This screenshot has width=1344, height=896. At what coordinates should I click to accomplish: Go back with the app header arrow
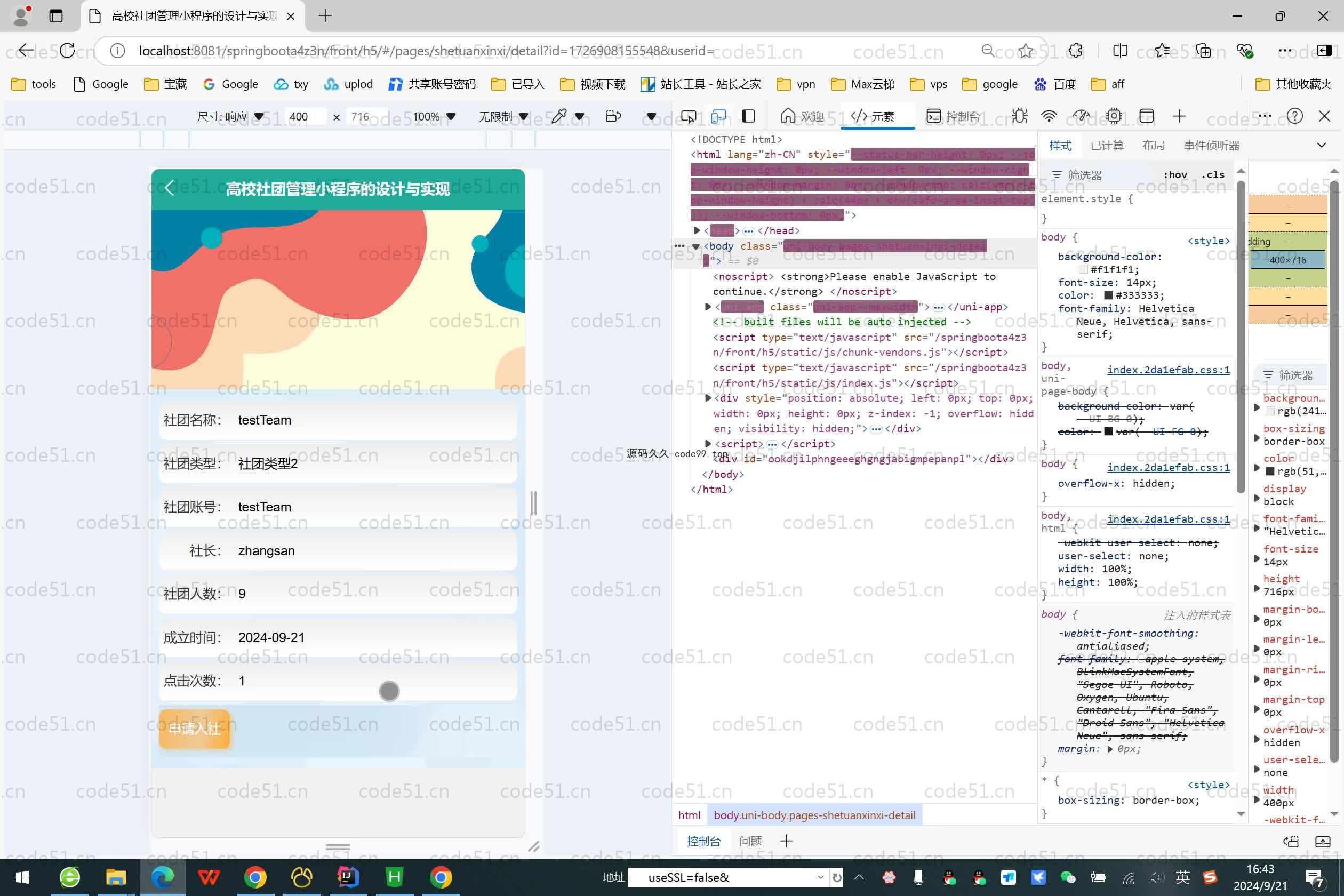(x=169, y=188)
